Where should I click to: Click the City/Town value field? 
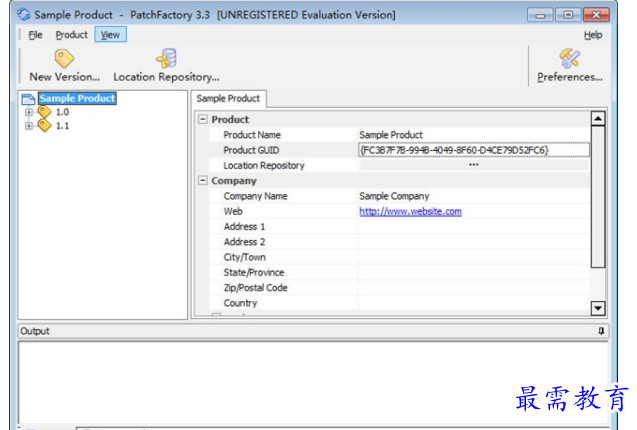coord(474,257)
